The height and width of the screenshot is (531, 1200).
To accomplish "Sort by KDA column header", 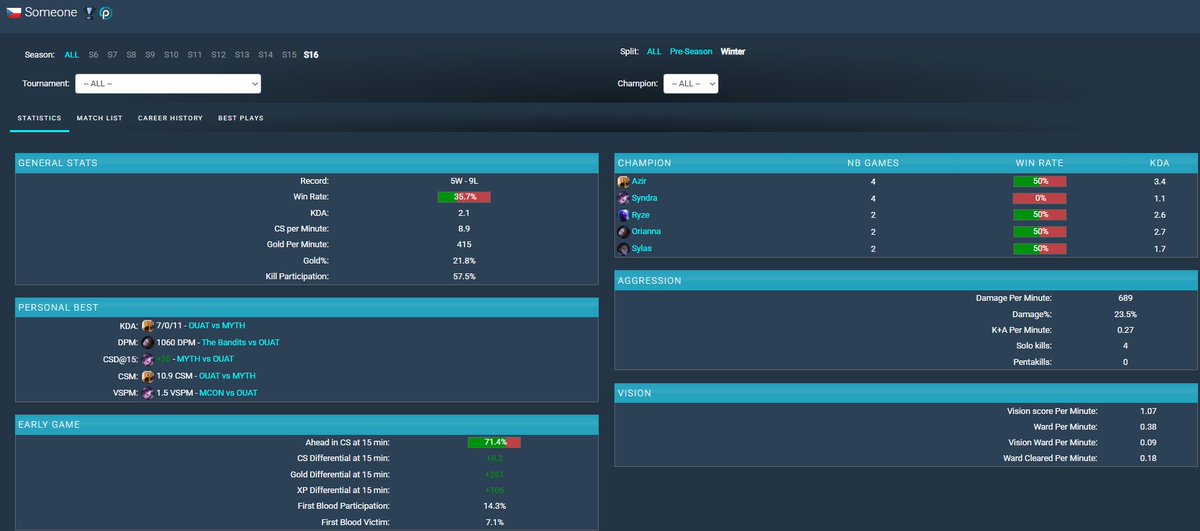I will click(1160, 163).
